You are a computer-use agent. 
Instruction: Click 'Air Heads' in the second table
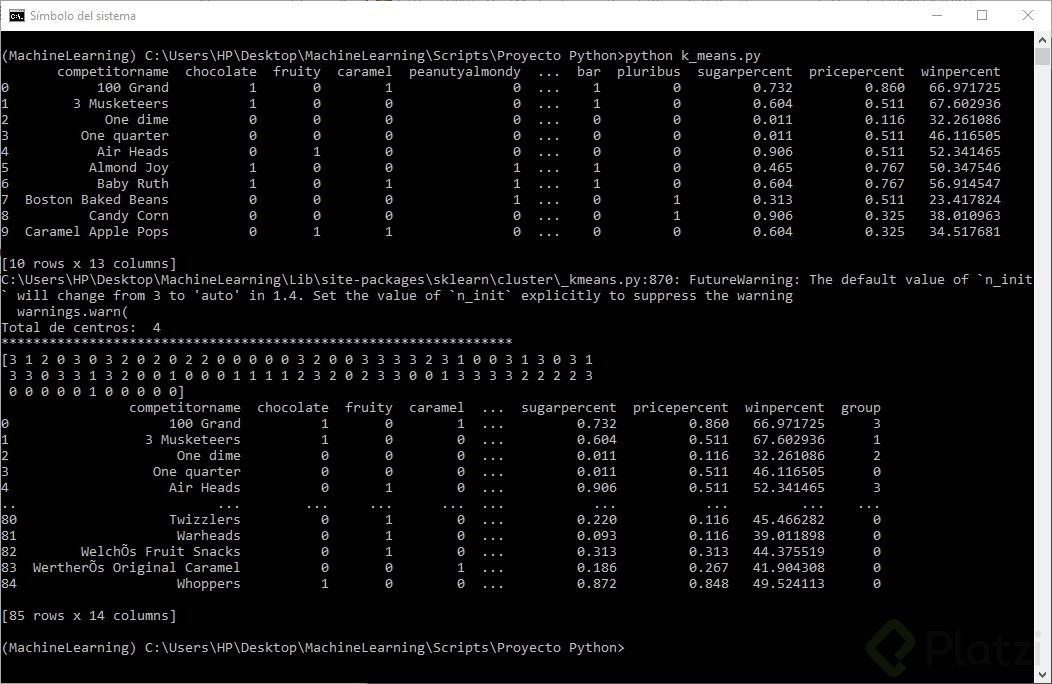[x=205, y=488]
